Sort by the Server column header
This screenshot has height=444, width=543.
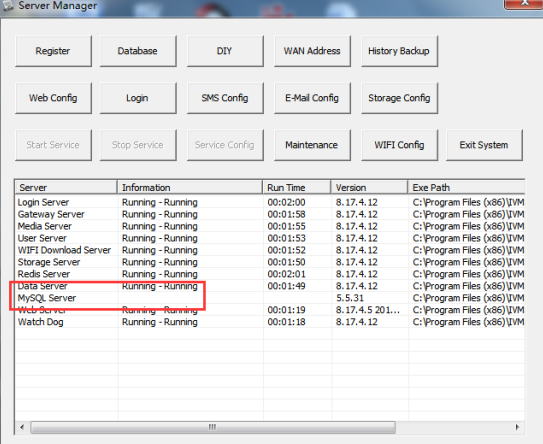pyautogui.click(x=66, y=187)
